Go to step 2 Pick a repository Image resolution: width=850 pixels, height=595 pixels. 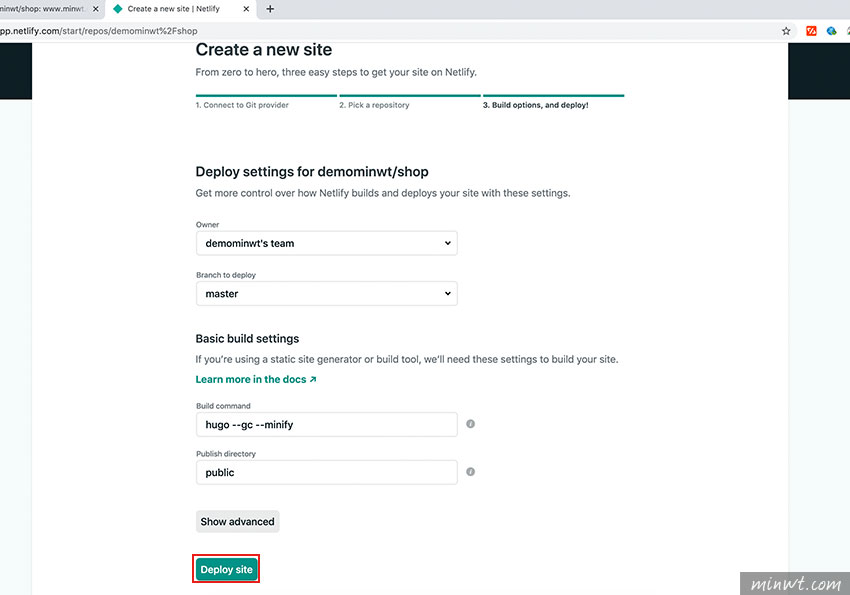(x=374, y=105)
